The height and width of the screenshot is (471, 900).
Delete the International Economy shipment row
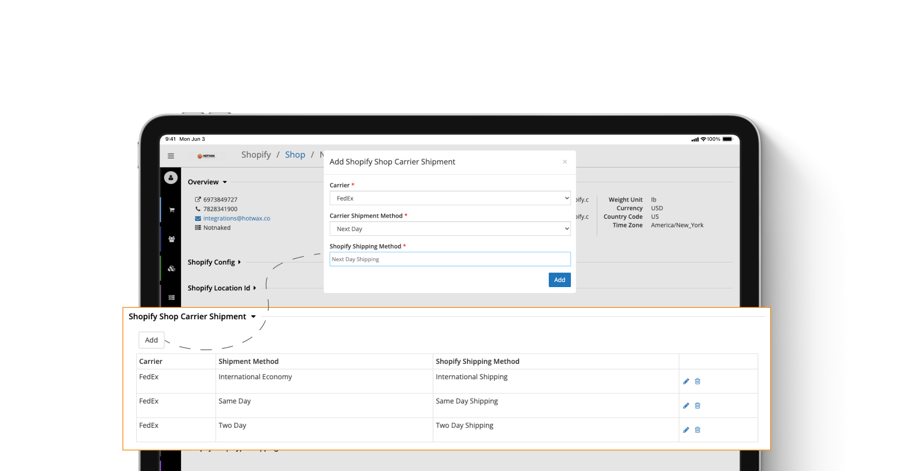point(698,381)
